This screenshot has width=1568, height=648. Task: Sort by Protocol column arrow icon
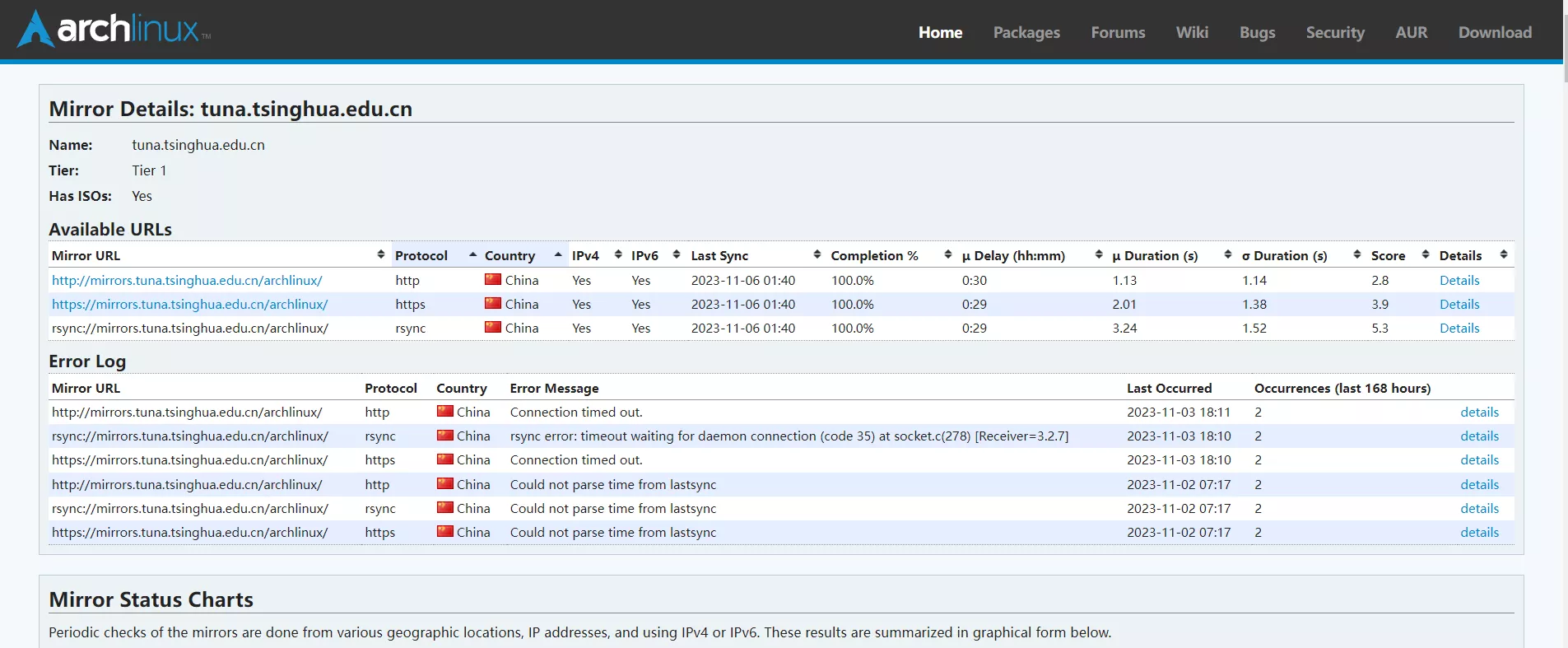(x=472, y=254)
